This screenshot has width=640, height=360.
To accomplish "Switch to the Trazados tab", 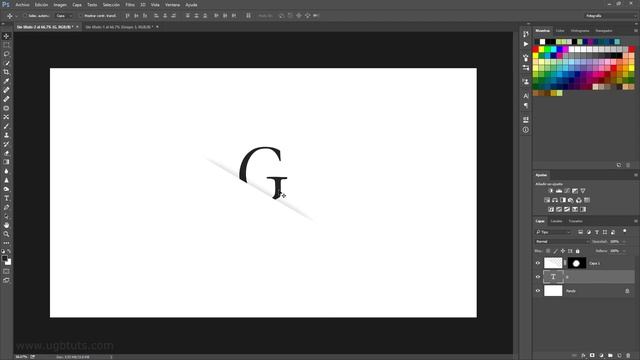I will click(576, 221).
